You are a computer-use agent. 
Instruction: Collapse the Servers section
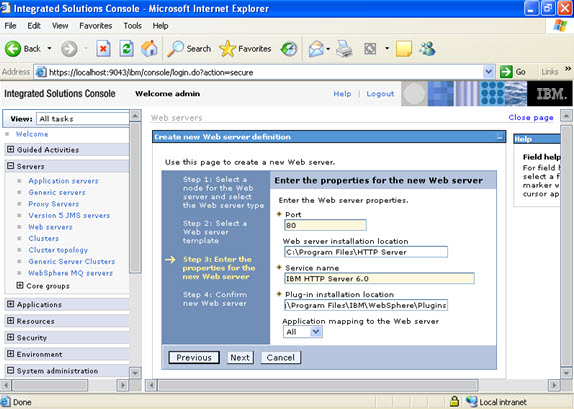coord(11,166)
